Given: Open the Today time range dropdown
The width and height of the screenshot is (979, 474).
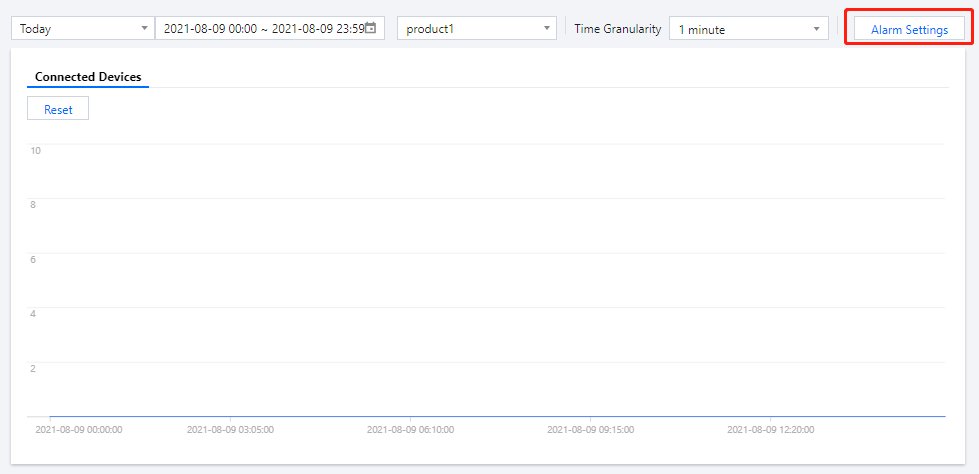Looking at the screenshot, I should click(82, 28).
